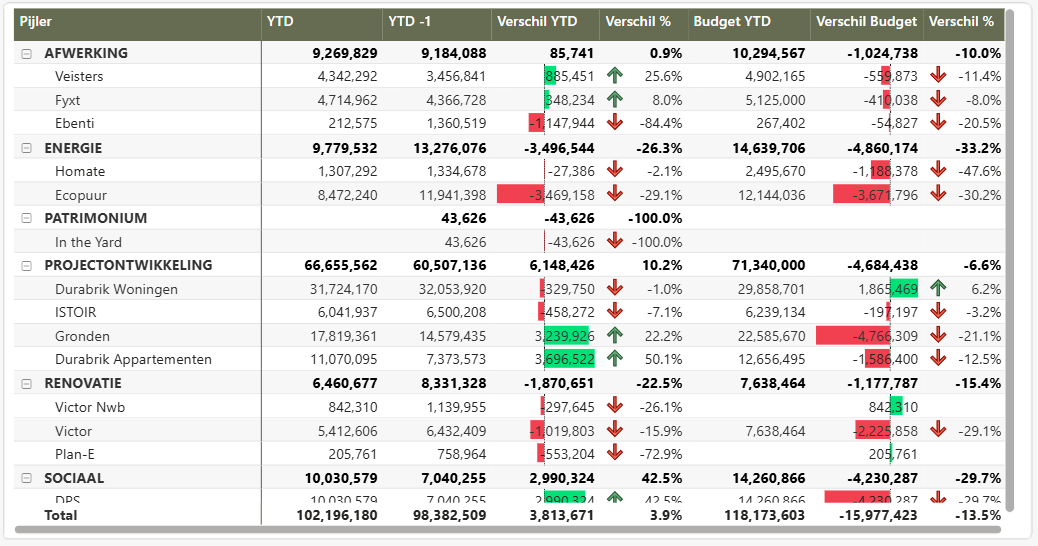Select the Plan-E row label
The width and height of the screenshot is (1038, 546).
74,455
